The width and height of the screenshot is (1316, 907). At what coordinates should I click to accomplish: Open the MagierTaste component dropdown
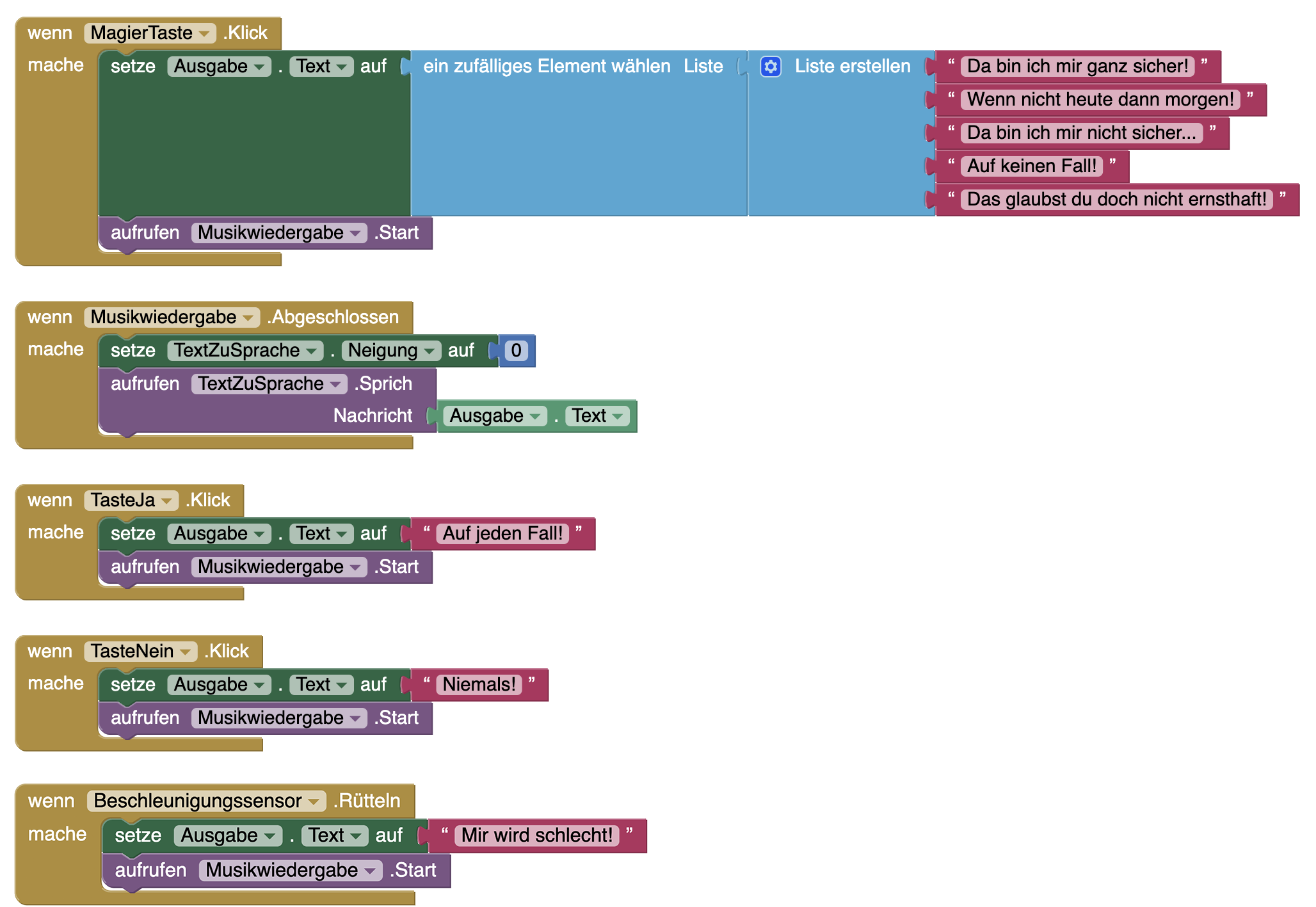point(204,33)
